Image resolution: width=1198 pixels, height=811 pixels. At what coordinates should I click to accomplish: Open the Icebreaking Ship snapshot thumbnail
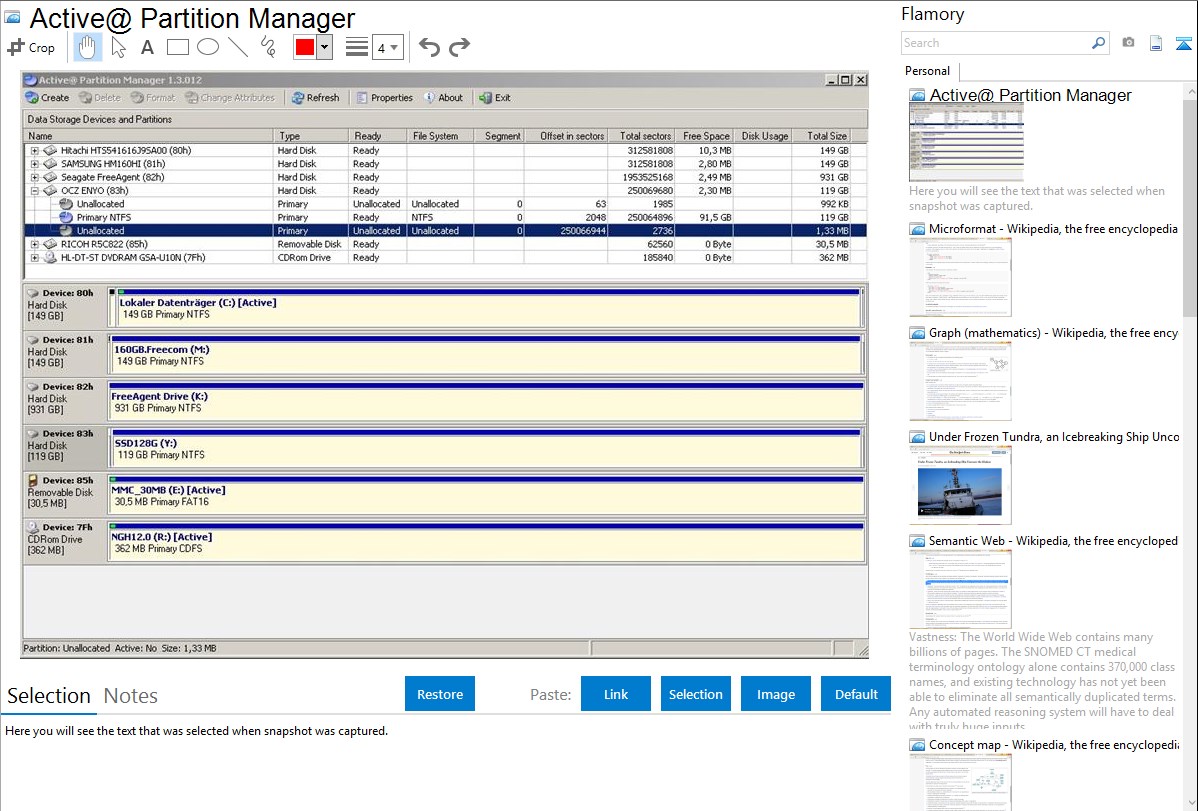(960, 485)
